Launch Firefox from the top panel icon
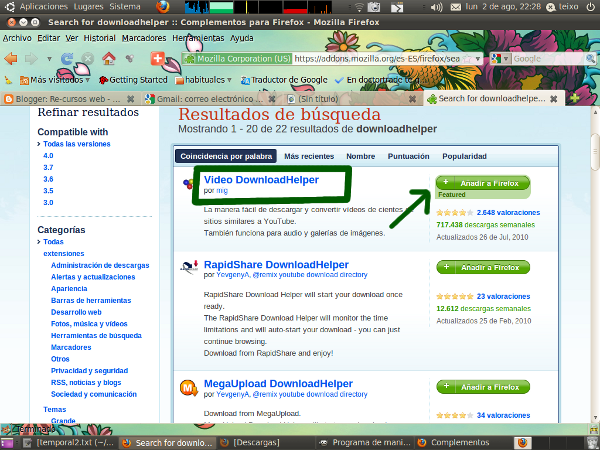 [x=163, y=7]
